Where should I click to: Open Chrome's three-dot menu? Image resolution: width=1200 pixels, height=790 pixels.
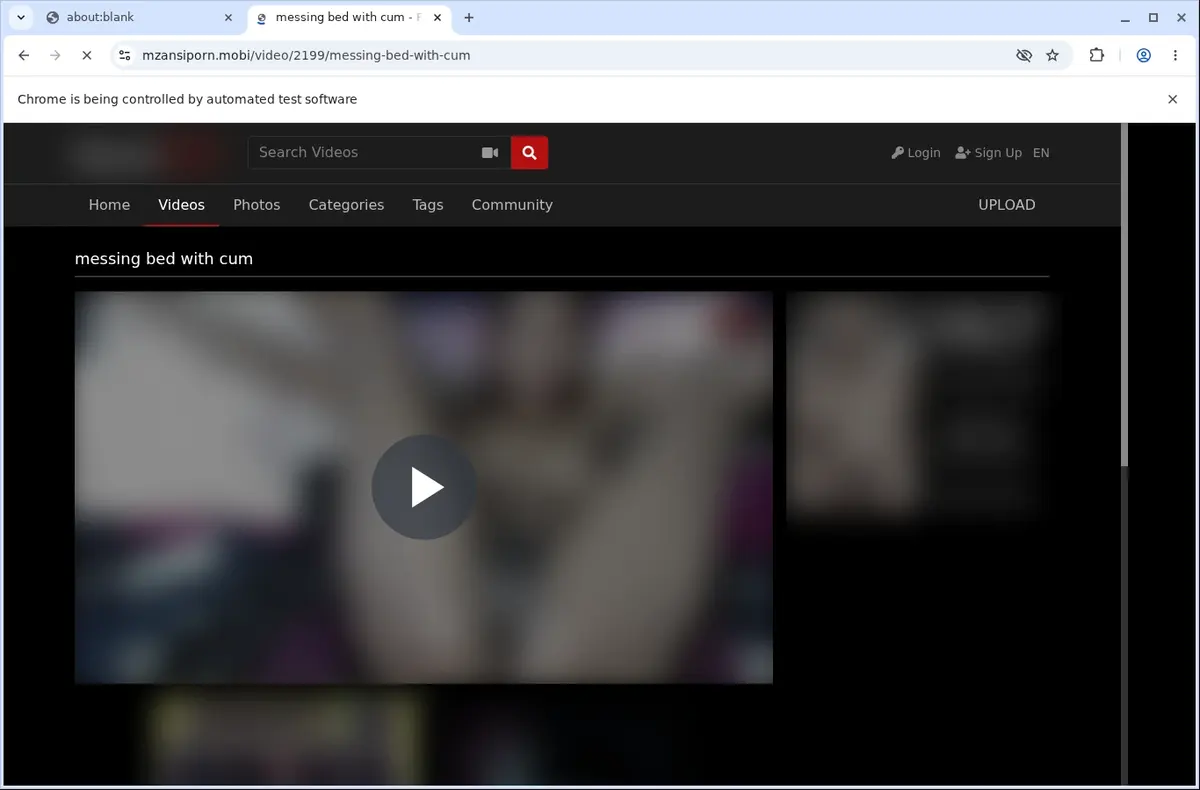click(x=1175, y=56)
